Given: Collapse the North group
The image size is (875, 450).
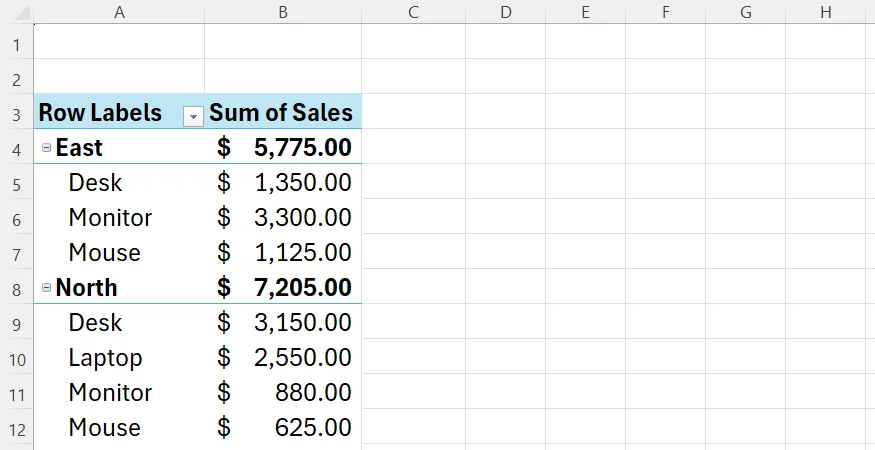Looking at the screenshot, I should [47, 288].
